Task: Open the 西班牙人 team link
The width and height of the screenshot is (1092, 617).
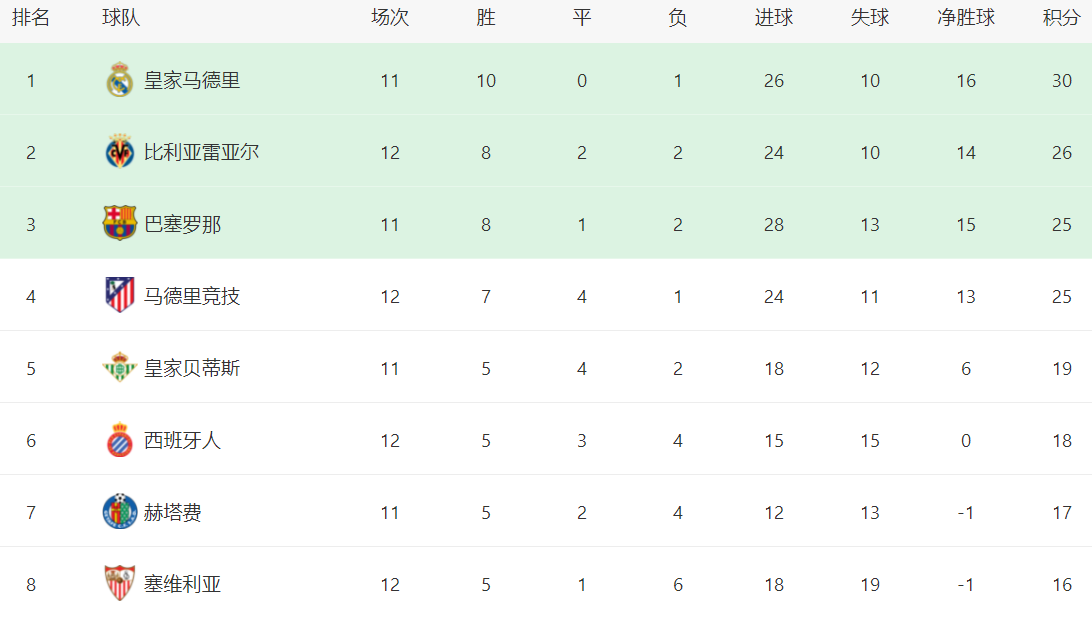Action: 182,440
